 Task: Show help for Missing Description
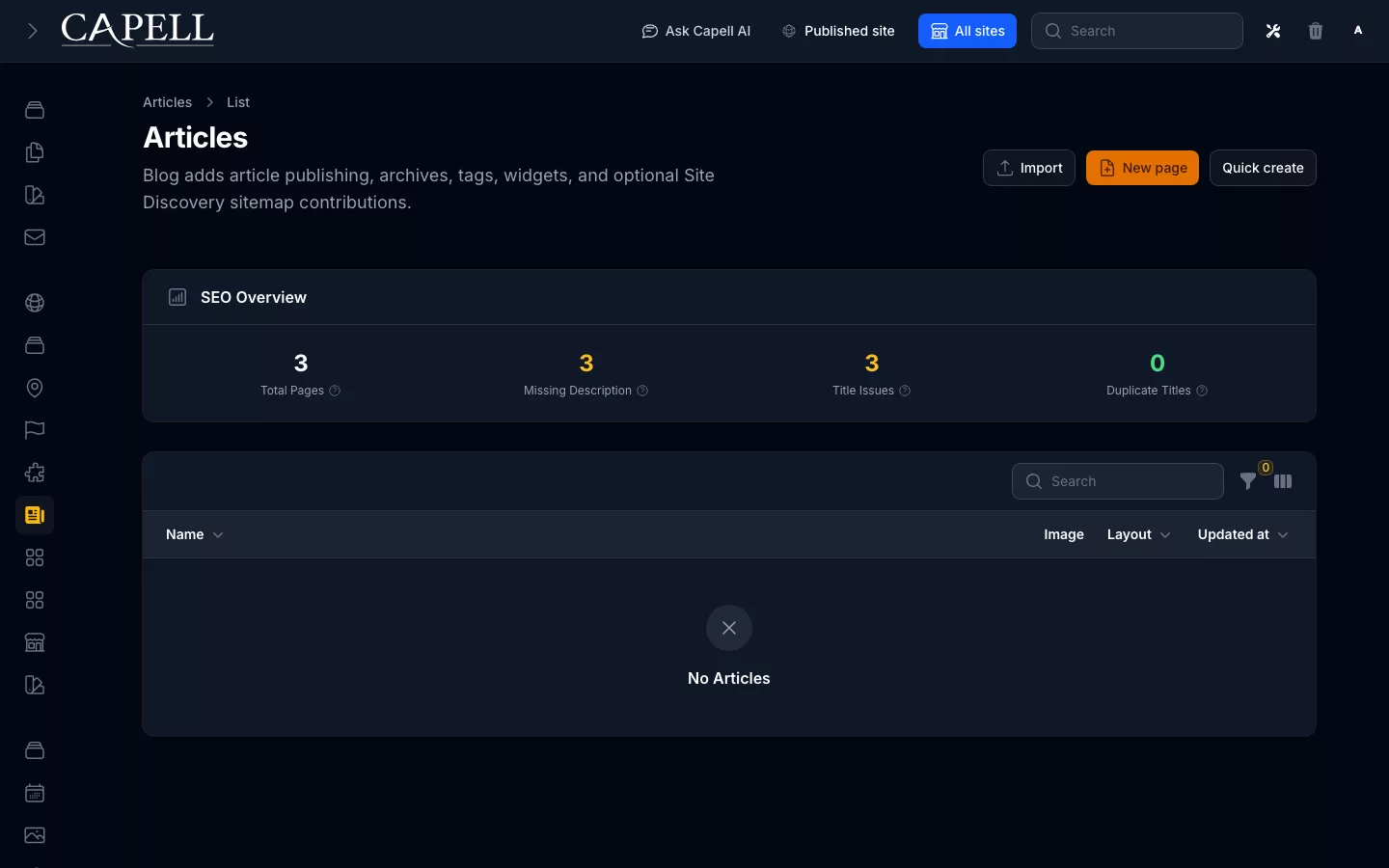pos(642,391)
